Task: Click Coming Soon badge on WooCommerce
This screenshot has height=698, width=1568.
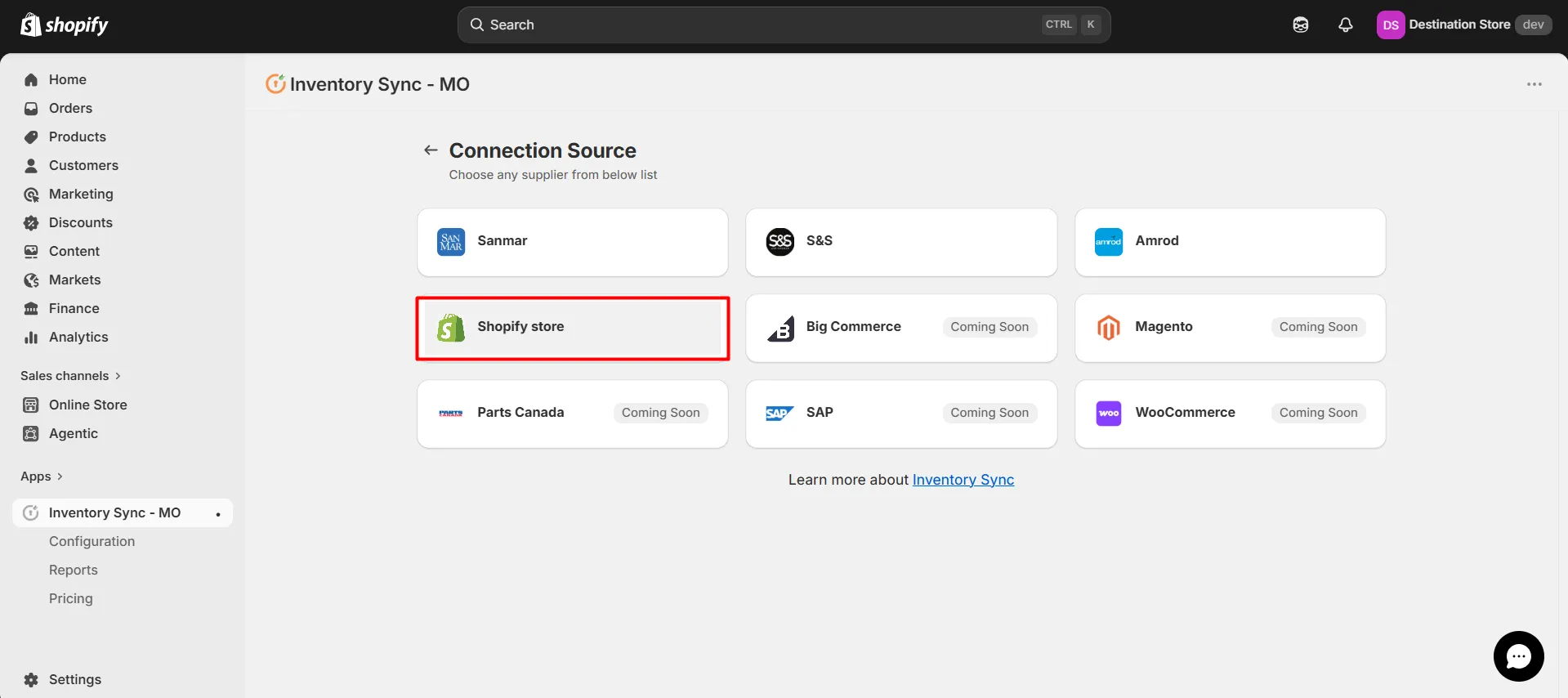Action: (1318, 413)
